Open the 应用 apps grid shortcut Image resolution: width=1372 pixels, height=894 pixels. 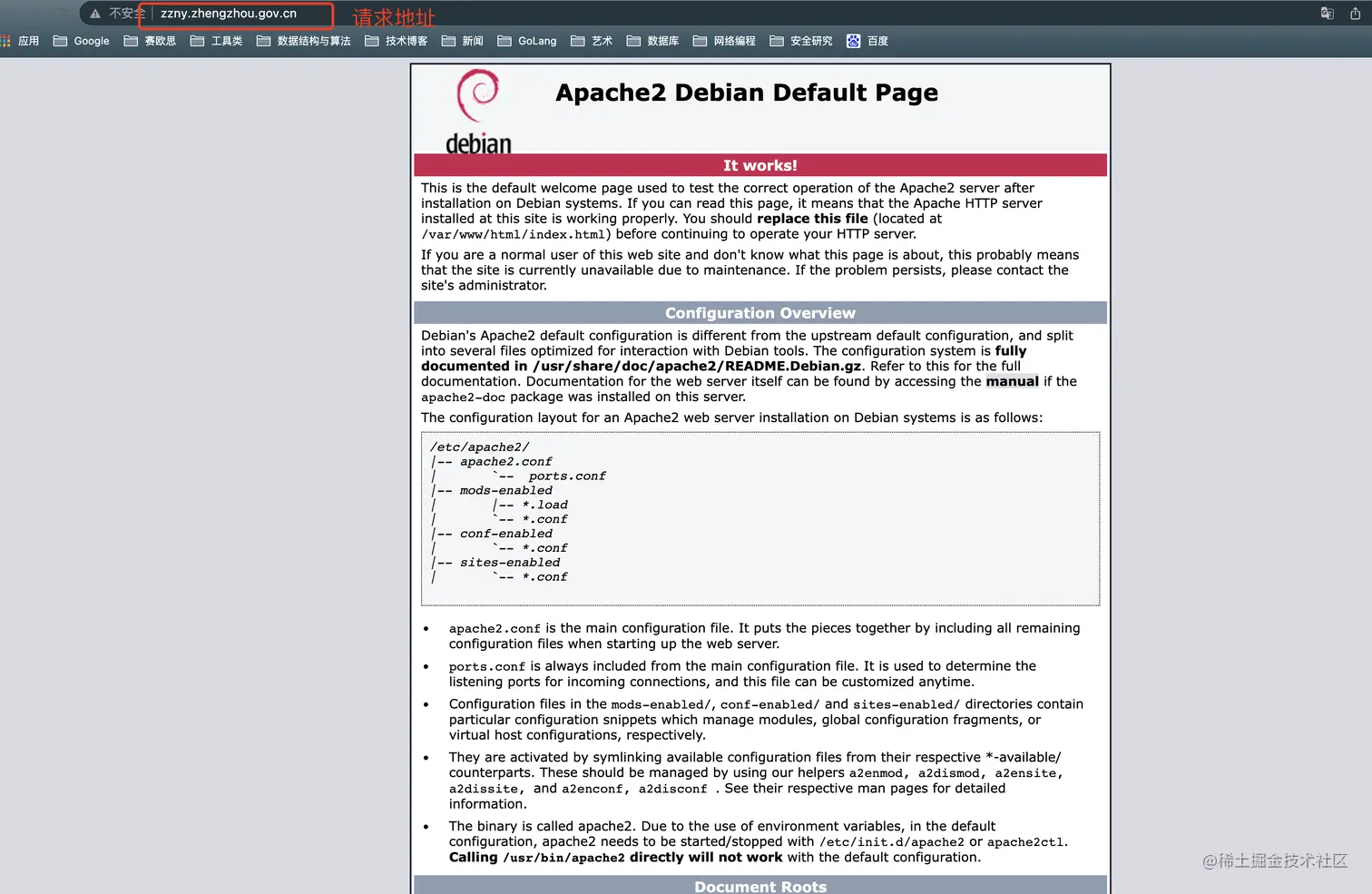[20, 41]
